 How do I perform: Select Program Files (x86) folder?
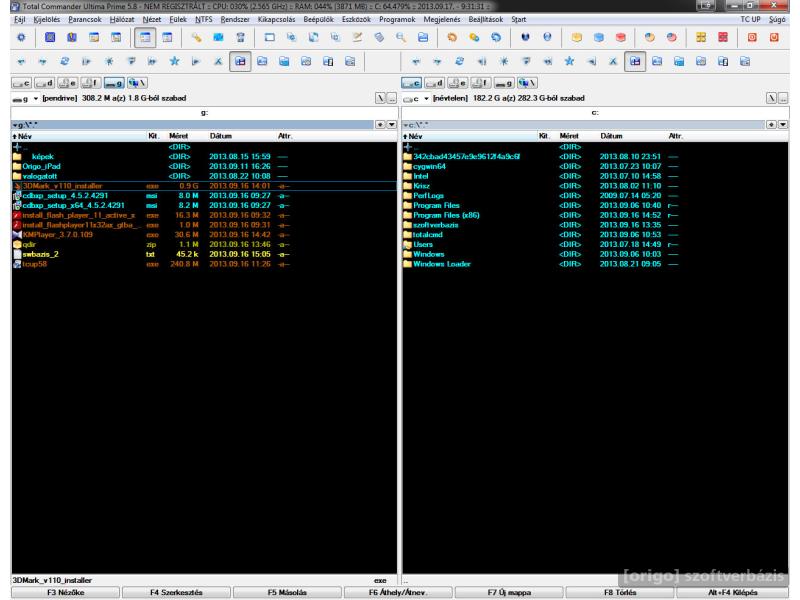446,215
